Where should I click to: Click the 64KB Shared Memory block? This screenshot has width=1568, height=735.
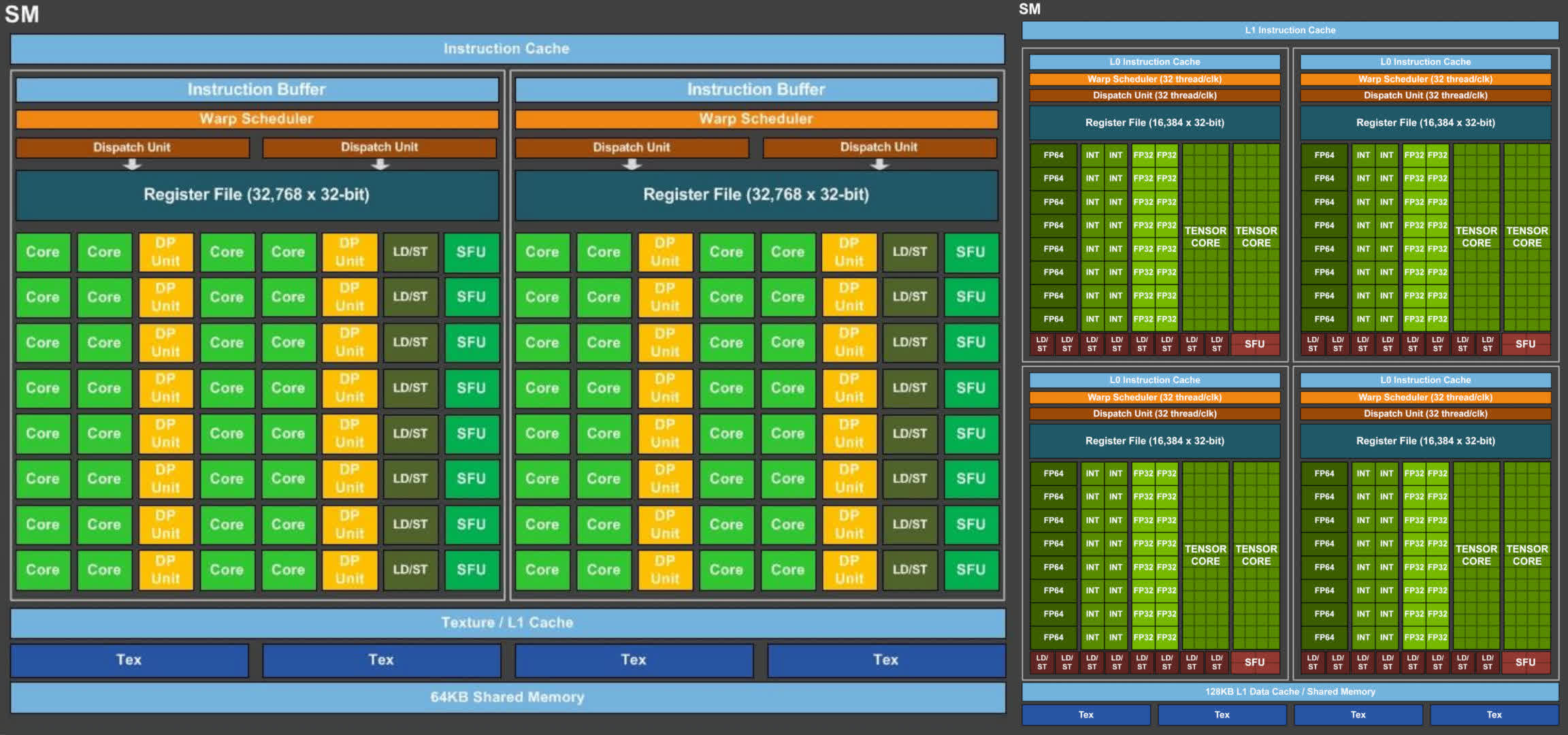click(507, 697)
